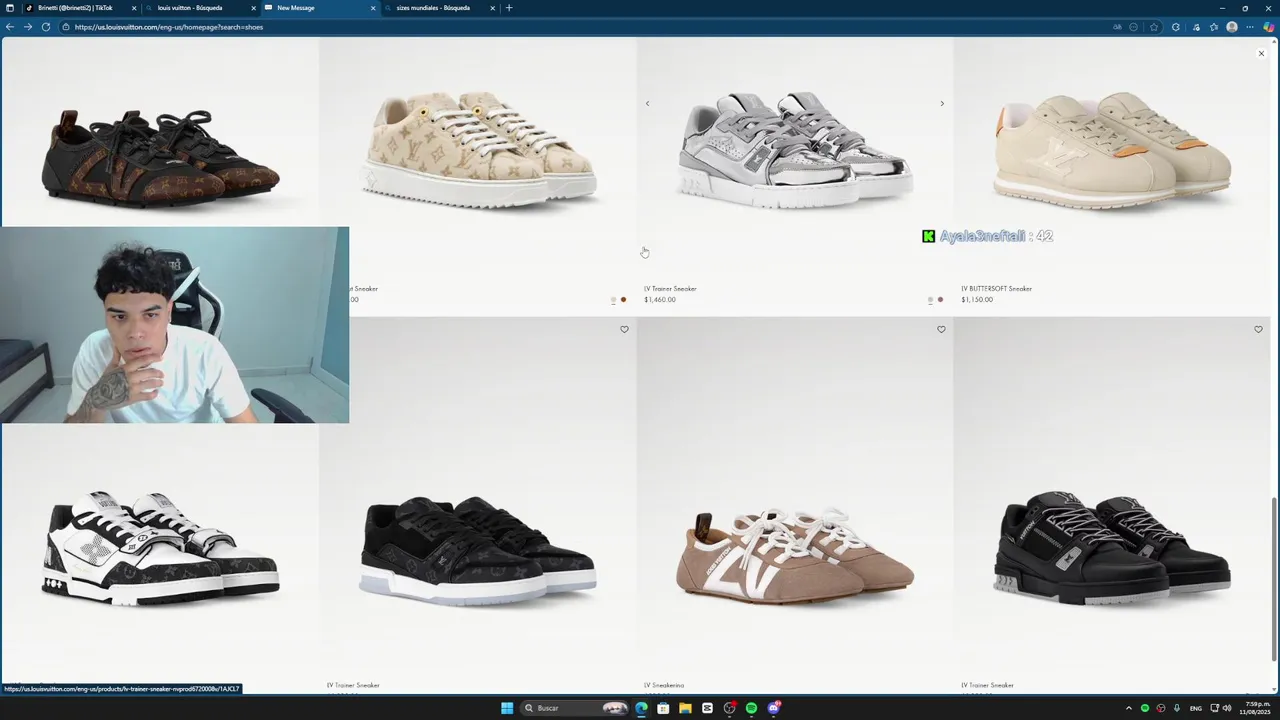Click the $1,150.00 price text
Viewport: 1280px width, 720px height.
[x=977, y=300]
